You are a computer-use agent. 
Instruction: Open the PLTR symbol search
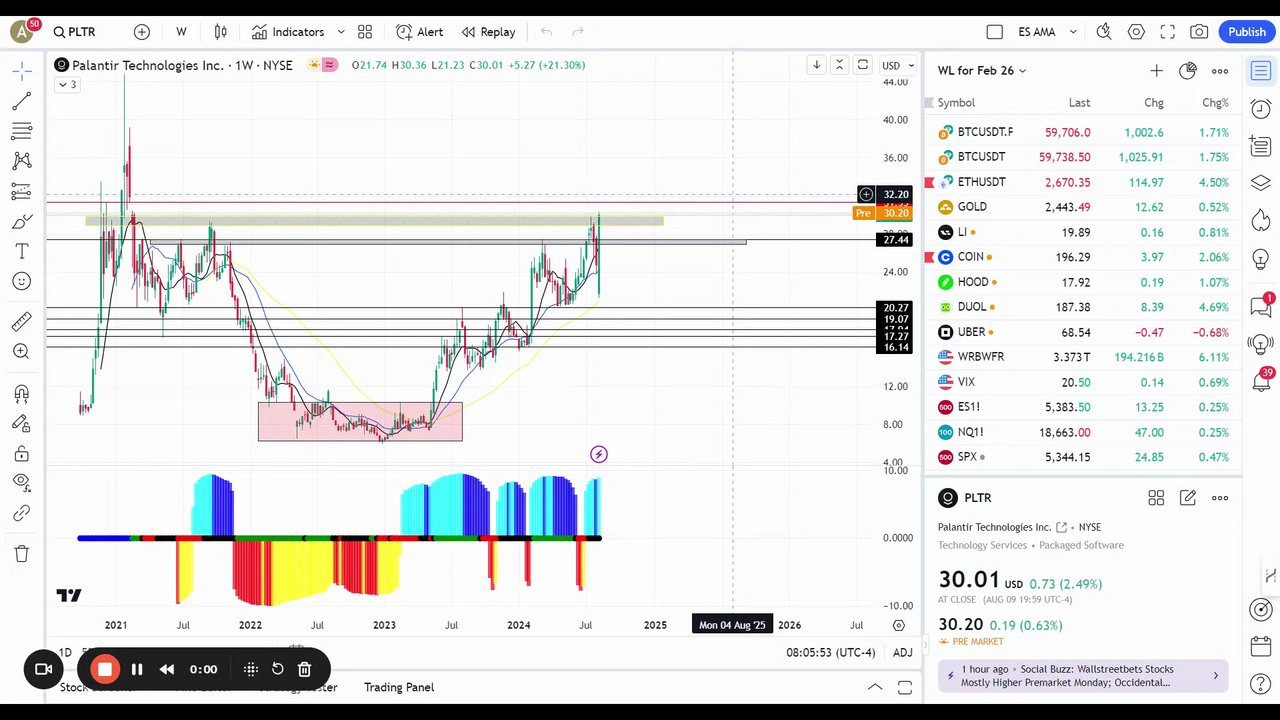coord(75,32)
